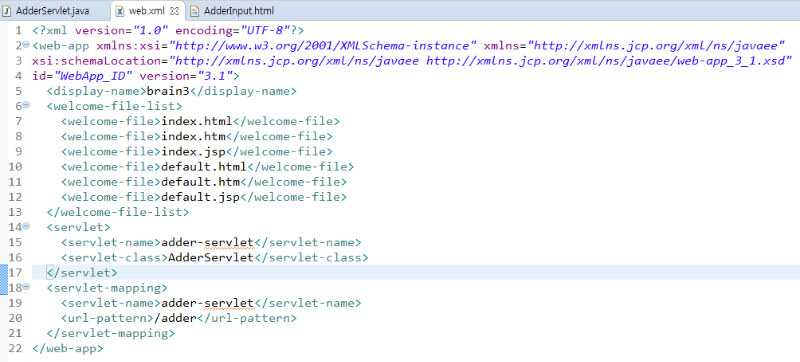This screenshot has width=800, height=362.
Task: Click the /adder url-pattern value
Action: [x=176, y=319]
